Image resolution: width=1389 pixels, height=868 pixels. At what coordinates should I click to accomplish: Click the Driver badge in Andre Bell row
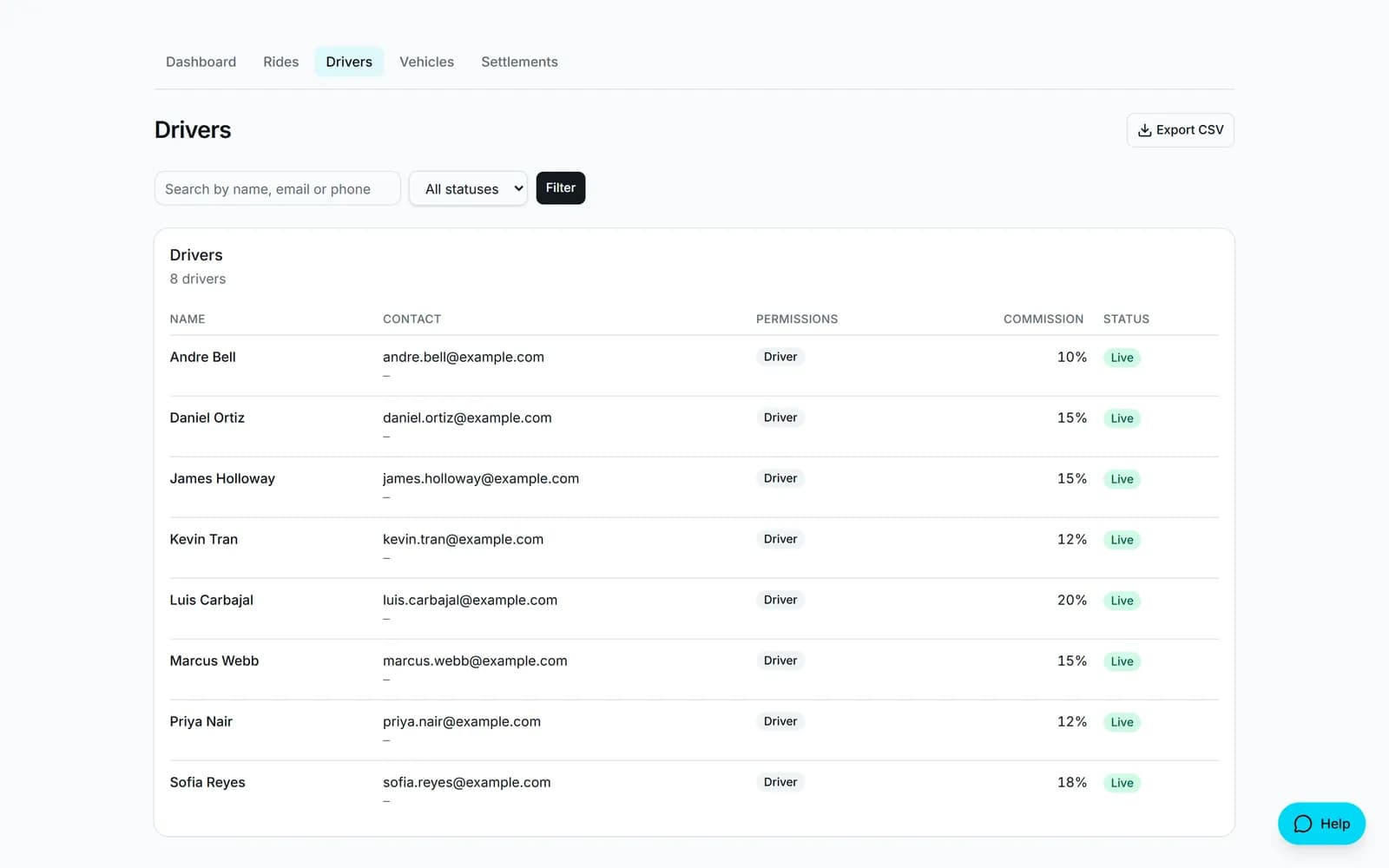[x=780, y=357]
